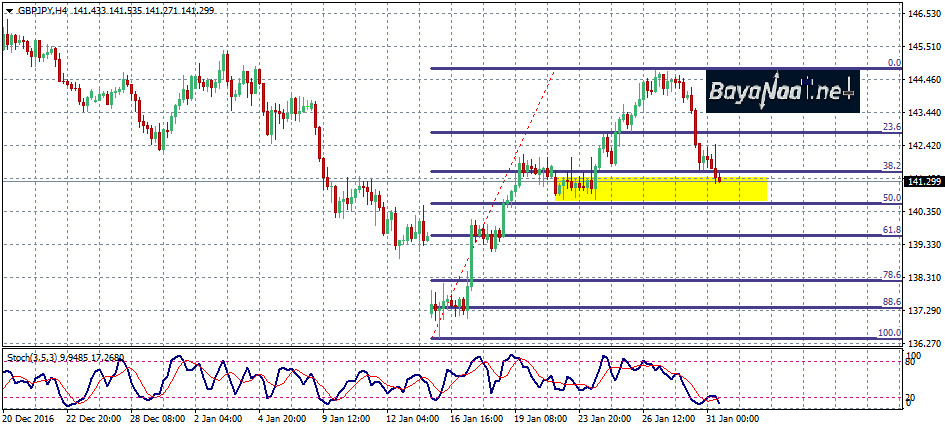Click the current price tag 141.299
The height and width of the screenshot is (430, 945).
[921, 181]
